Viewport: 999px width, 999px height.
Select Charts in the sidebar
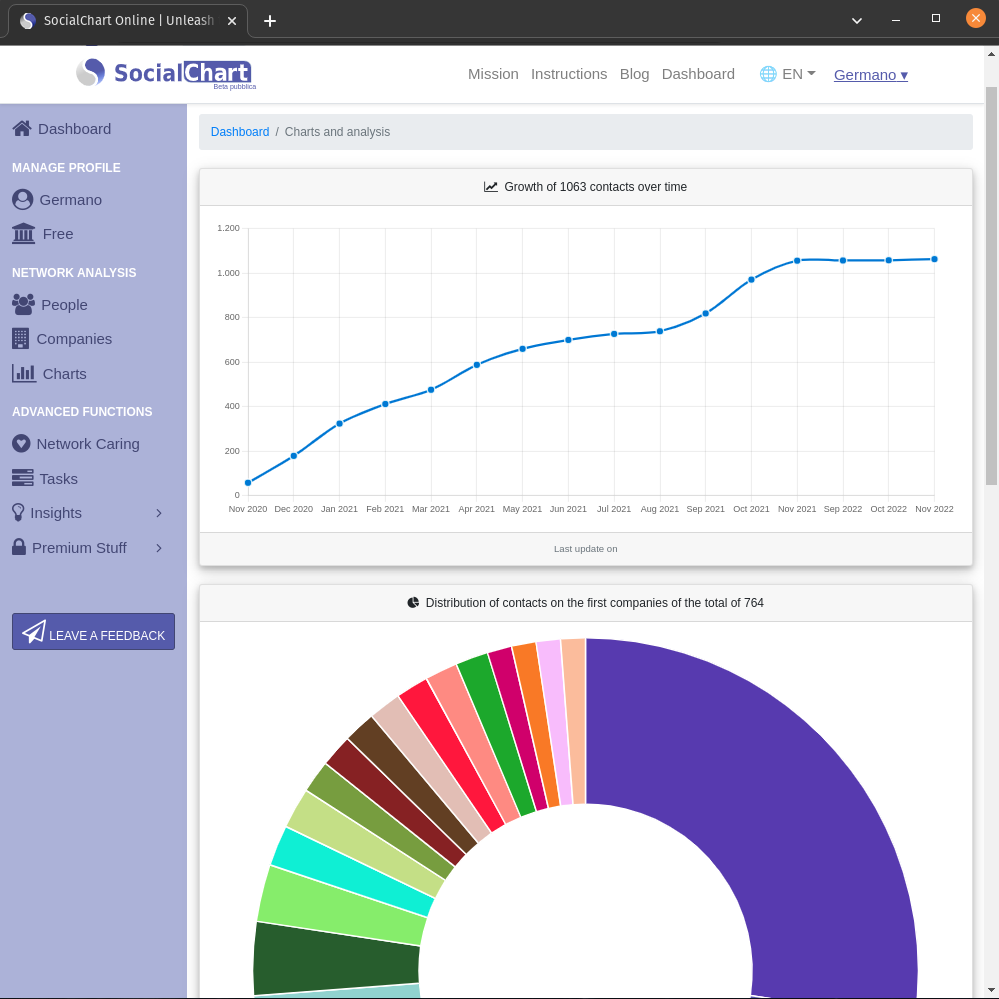(x=64, y=374)
